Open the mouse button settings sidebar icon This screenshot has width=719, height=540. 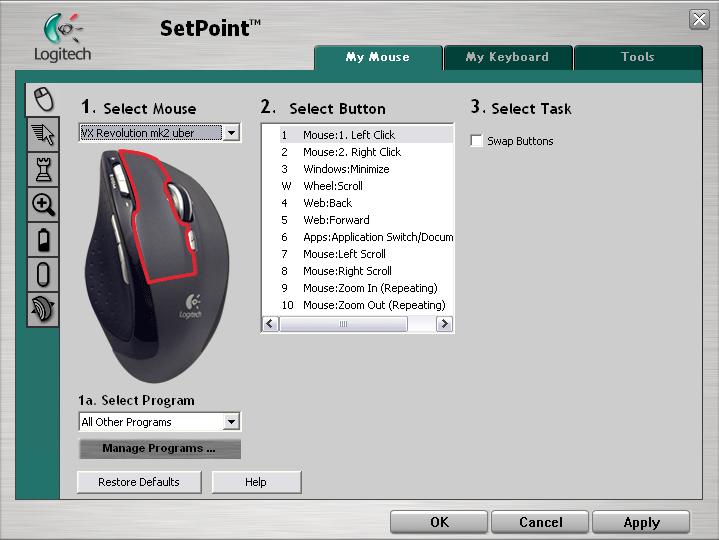click(x=43, y=98)
